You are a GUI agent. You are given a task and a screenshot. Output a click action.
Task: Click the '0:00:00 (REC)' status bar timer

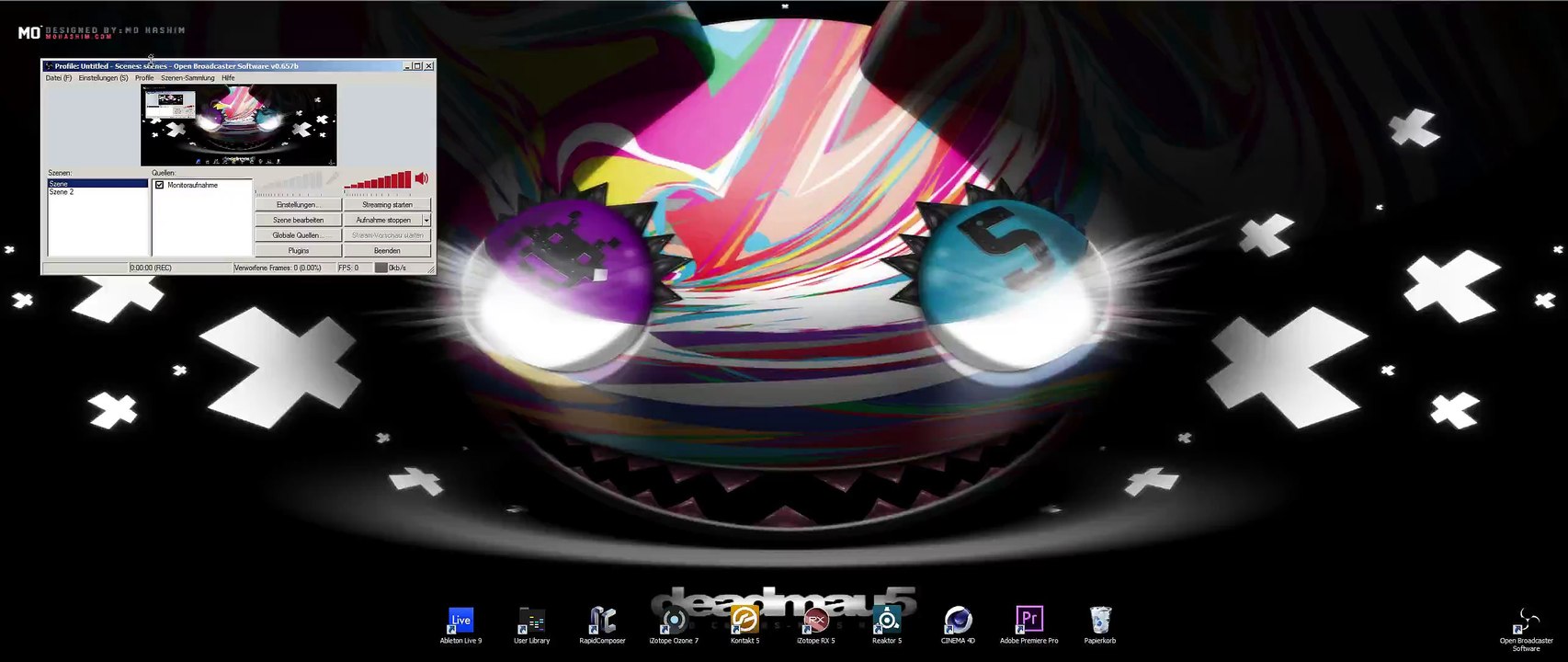[151, 268]
